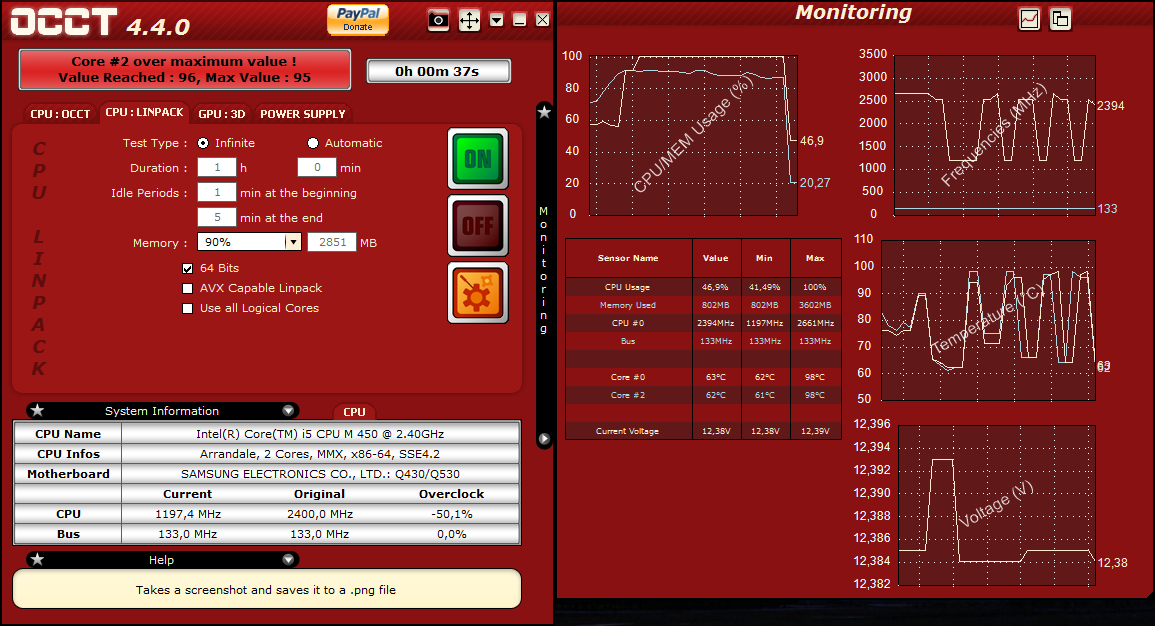Stop the test with the OFF button
Image resolution: width=1155 pixels, height=626 pixels.
coord(478,225)
